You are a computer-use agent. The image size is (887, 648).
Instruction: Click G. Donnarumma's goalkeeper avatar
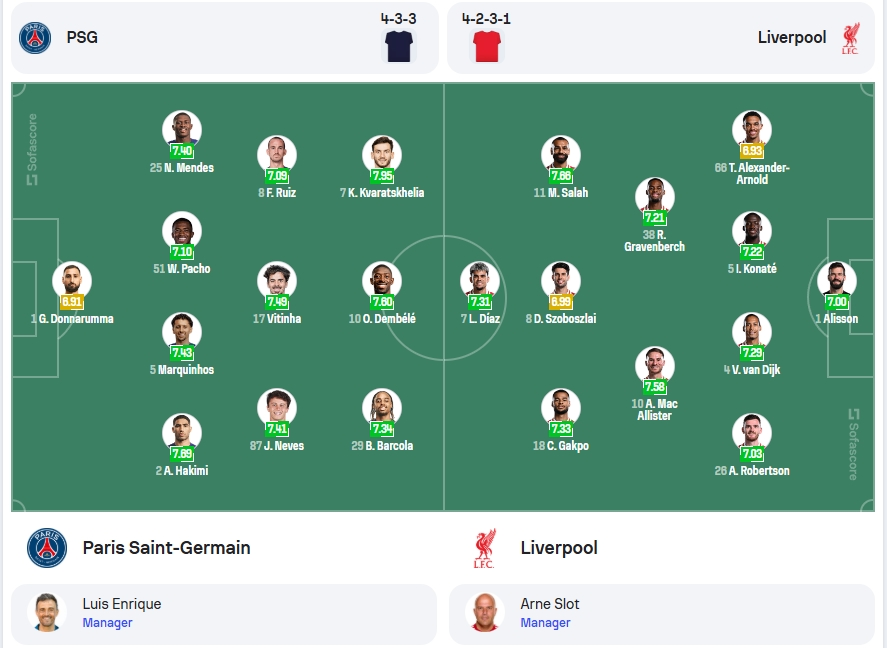72,281
